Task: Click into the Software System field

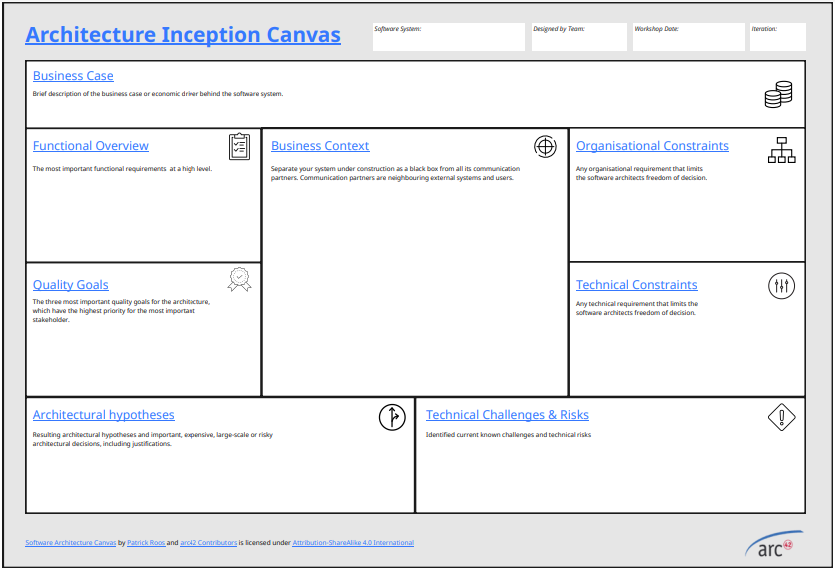Action: tap(449, 37)
